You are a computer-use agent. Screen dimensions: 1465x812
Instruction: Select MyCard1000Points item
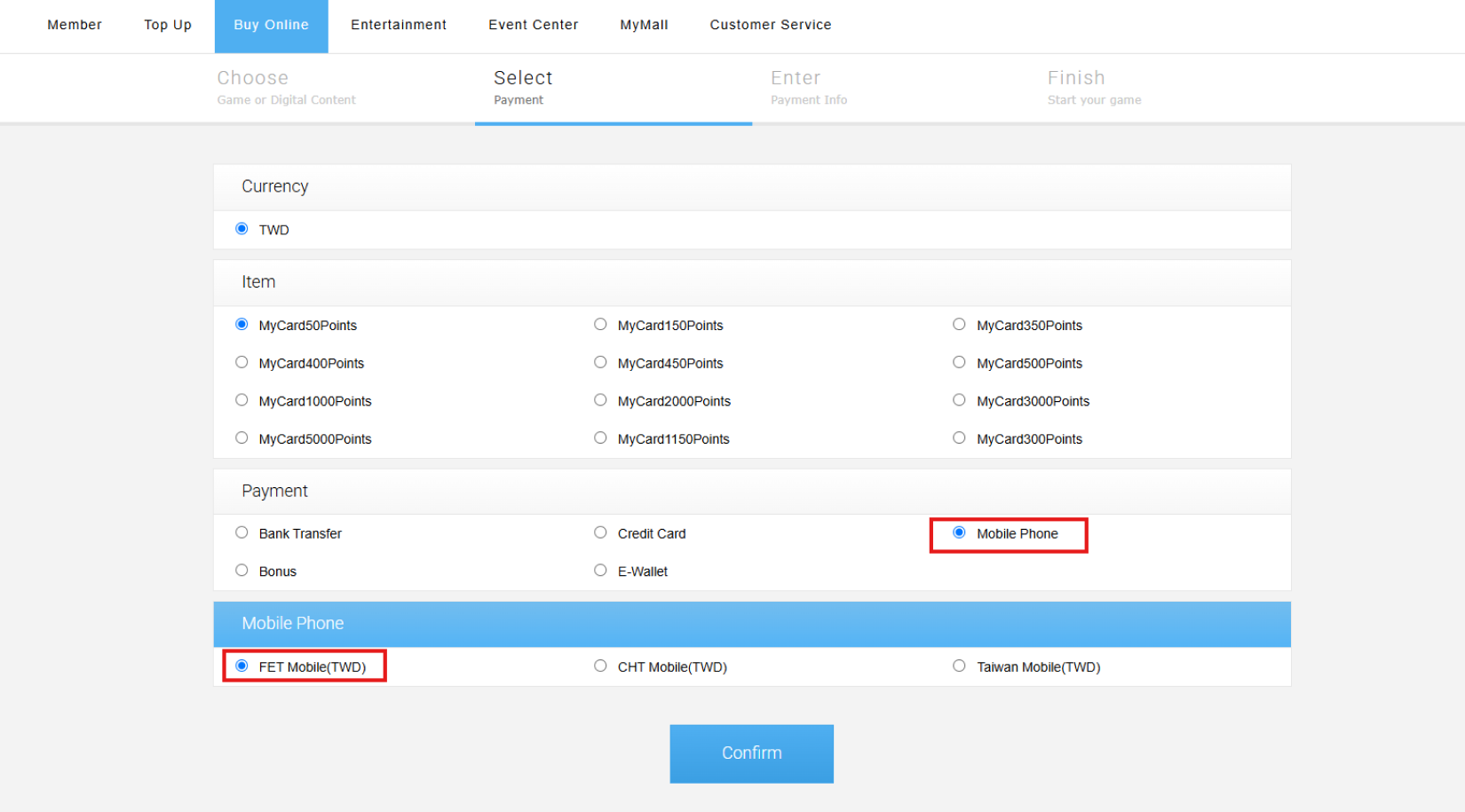tap(242, 400)
